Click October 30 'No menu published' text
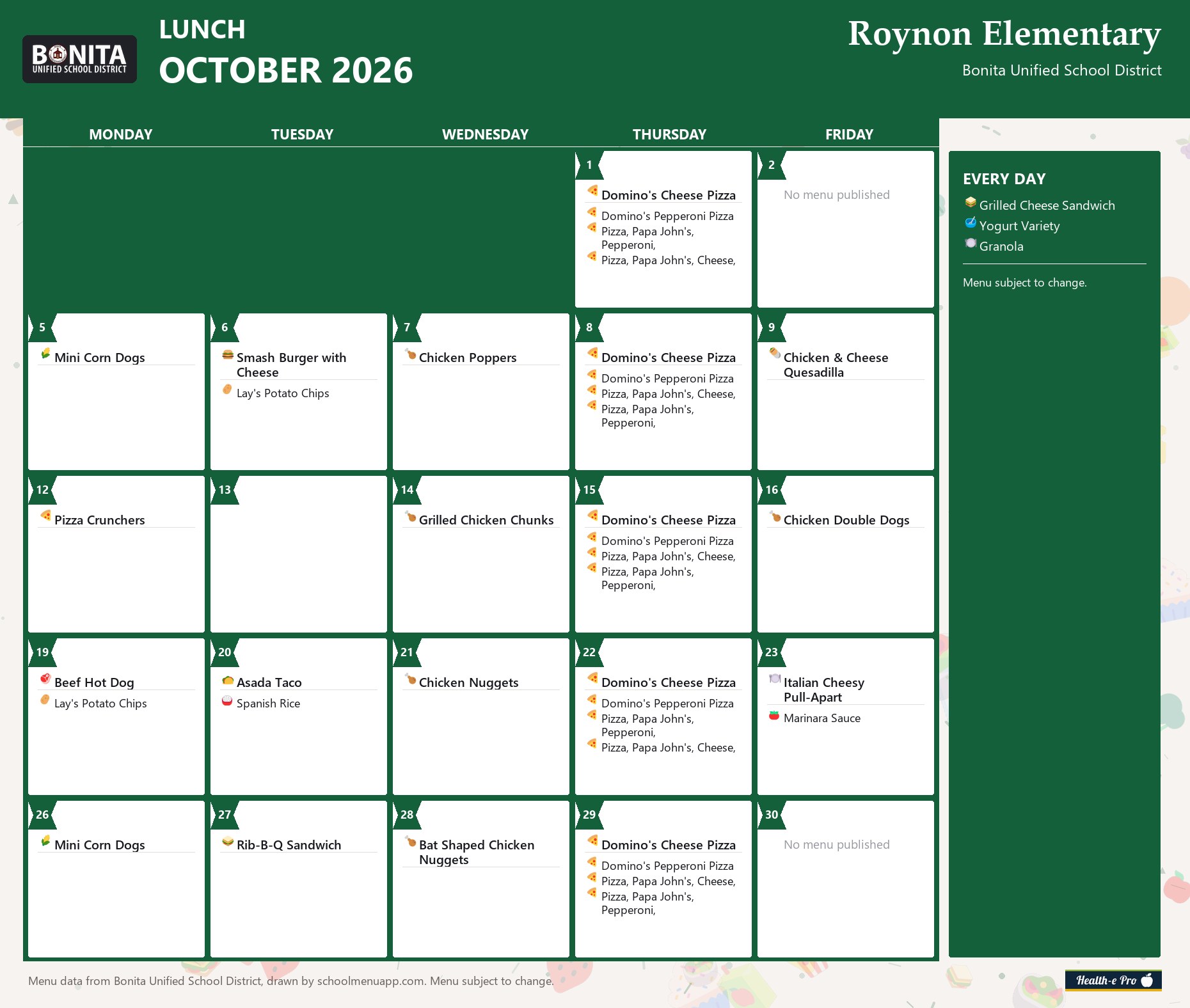This screenshot has height=1008, width=1190. tap(836, 845)
